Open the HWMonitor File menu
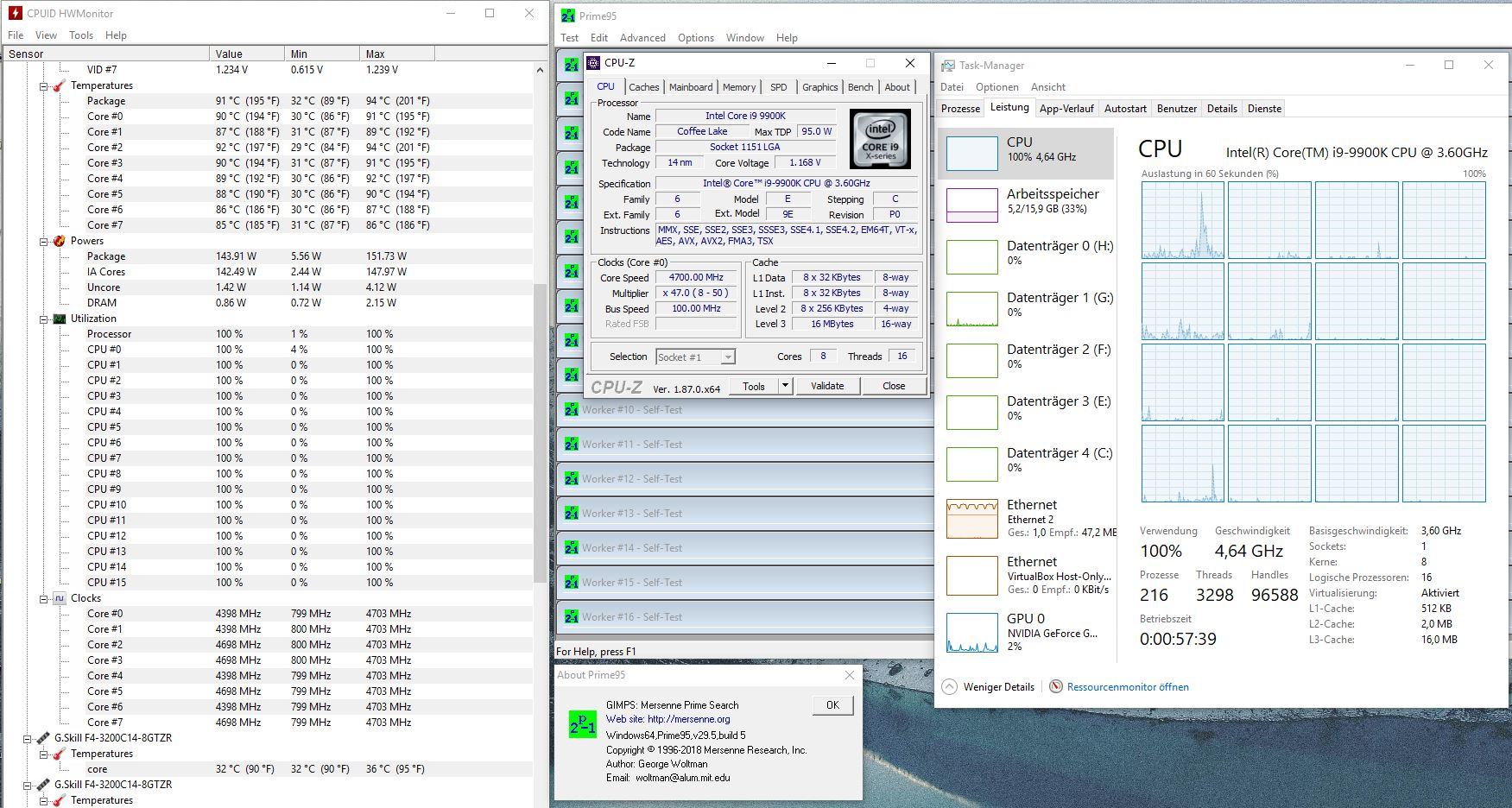The height and width of the screenshot is (808, 1512). (x=16, y=35)
